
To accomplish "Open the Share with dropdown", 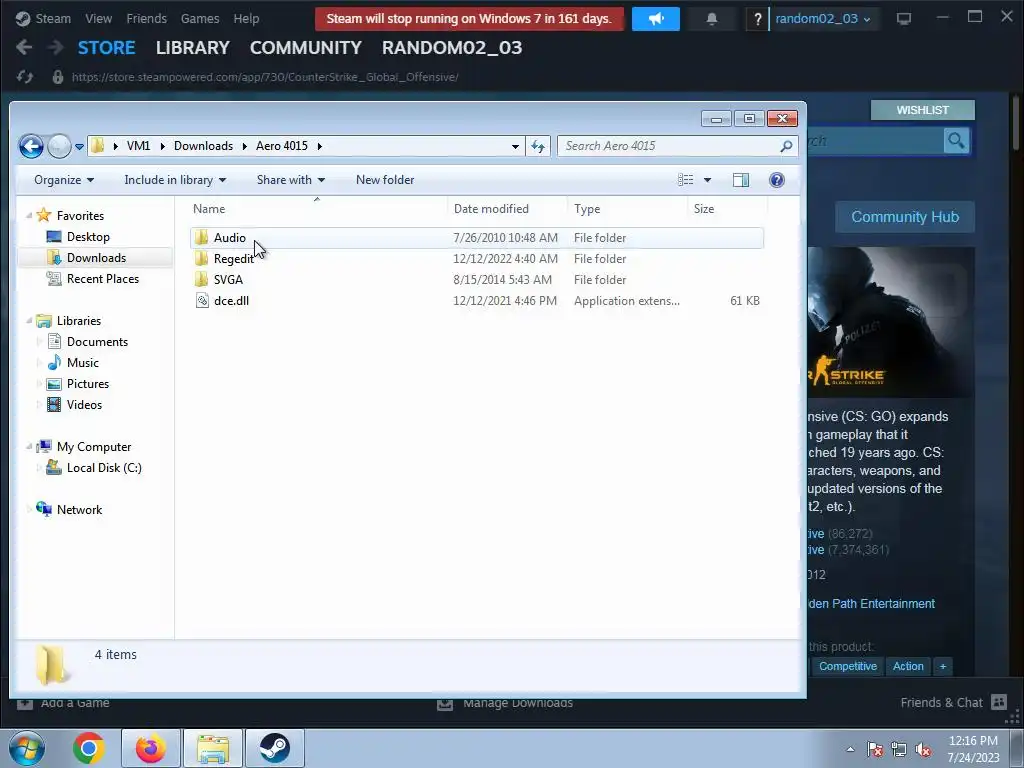I will coord(291,180).
